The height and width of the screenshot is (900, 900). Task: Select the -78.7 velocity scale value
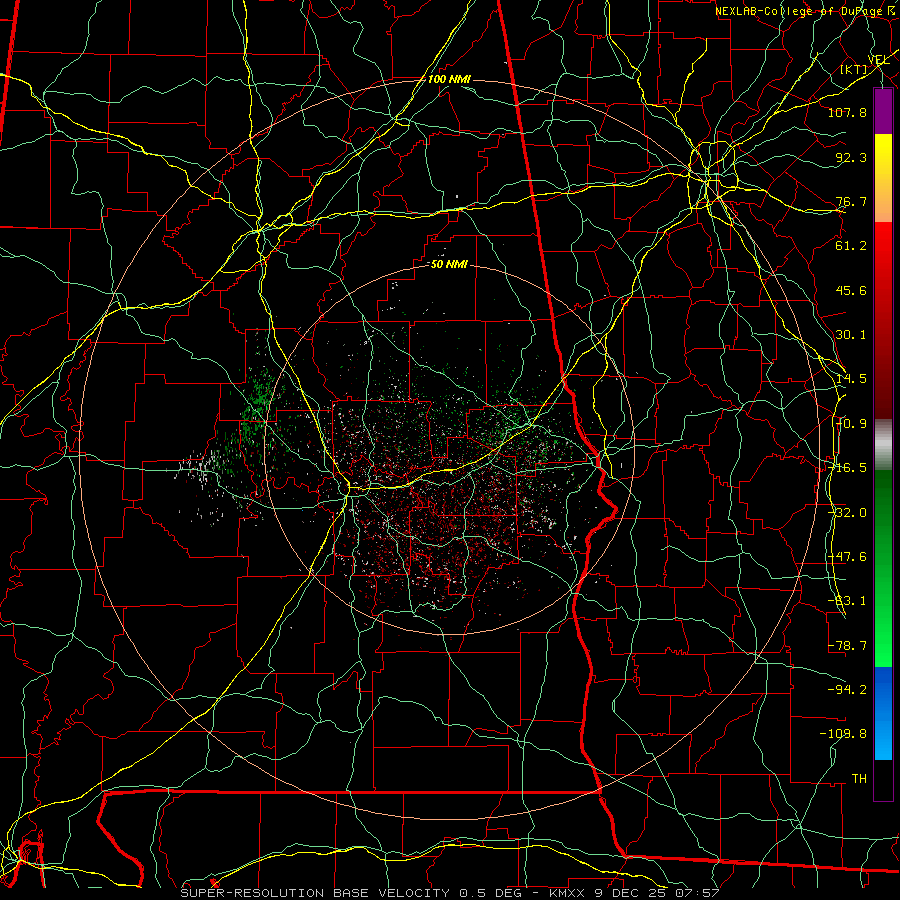(x=847, y=646)
